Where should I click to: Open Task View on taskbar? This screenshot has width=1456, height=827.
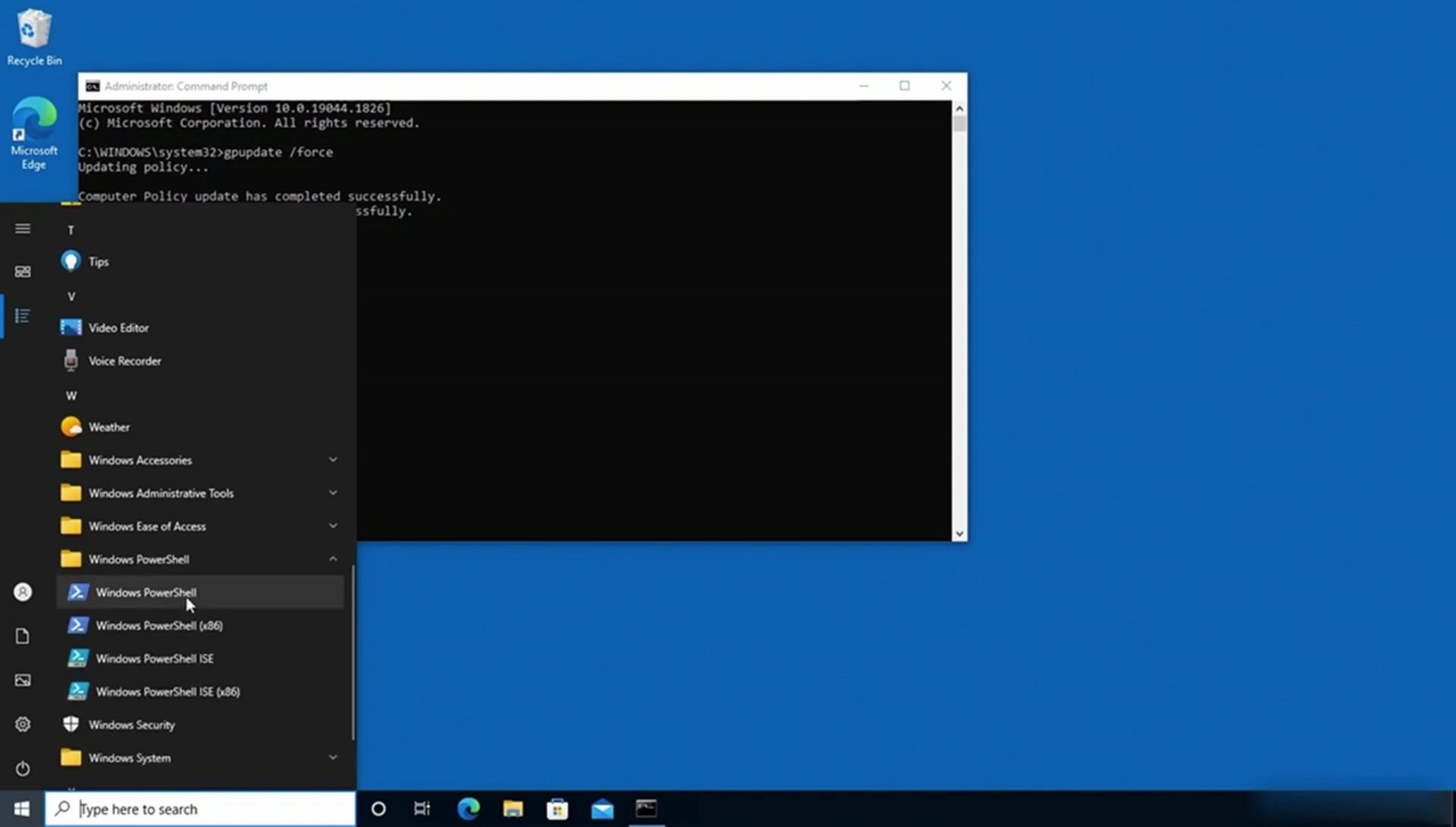point(422,809)
